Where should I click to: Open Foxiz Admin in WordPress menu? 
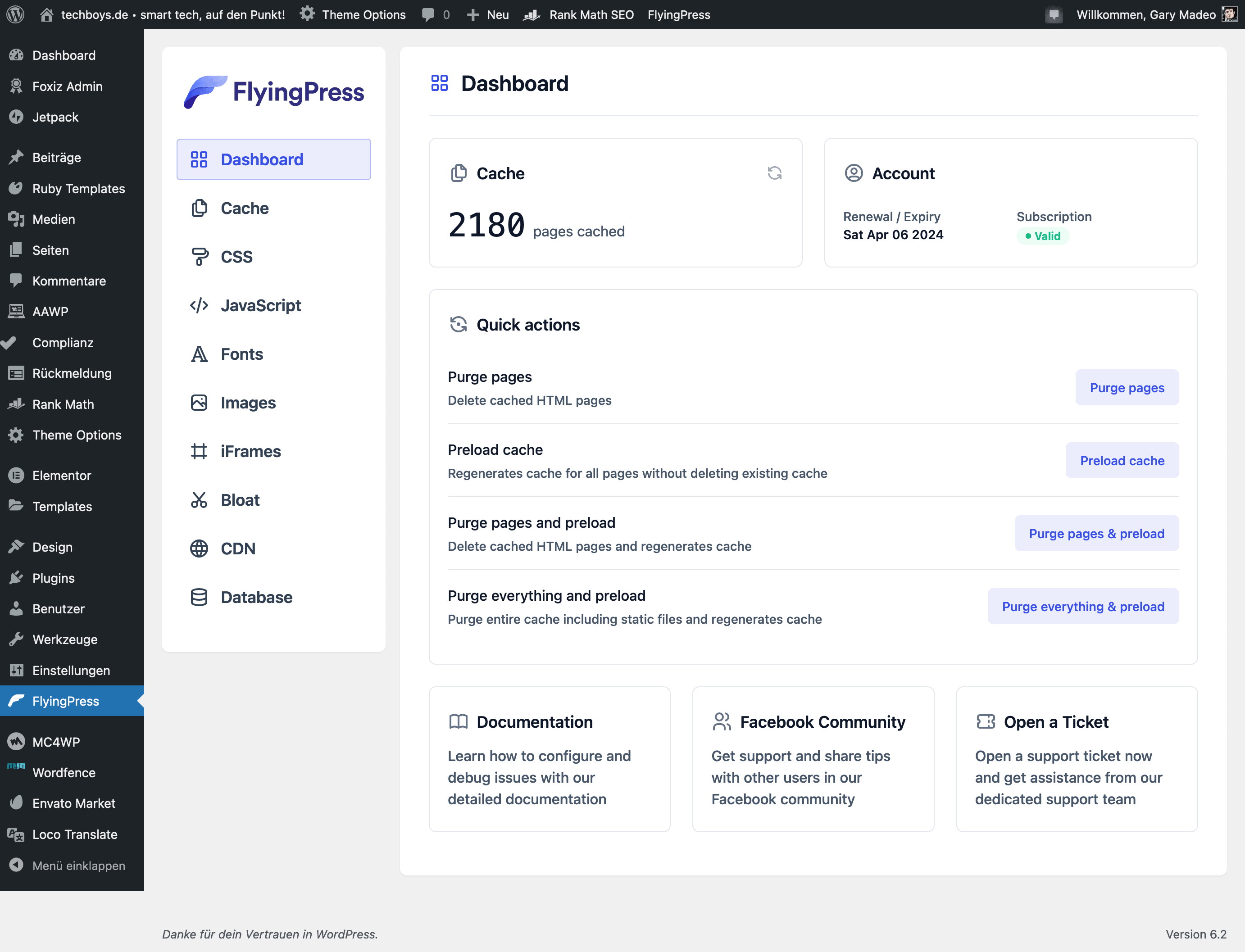72,86
